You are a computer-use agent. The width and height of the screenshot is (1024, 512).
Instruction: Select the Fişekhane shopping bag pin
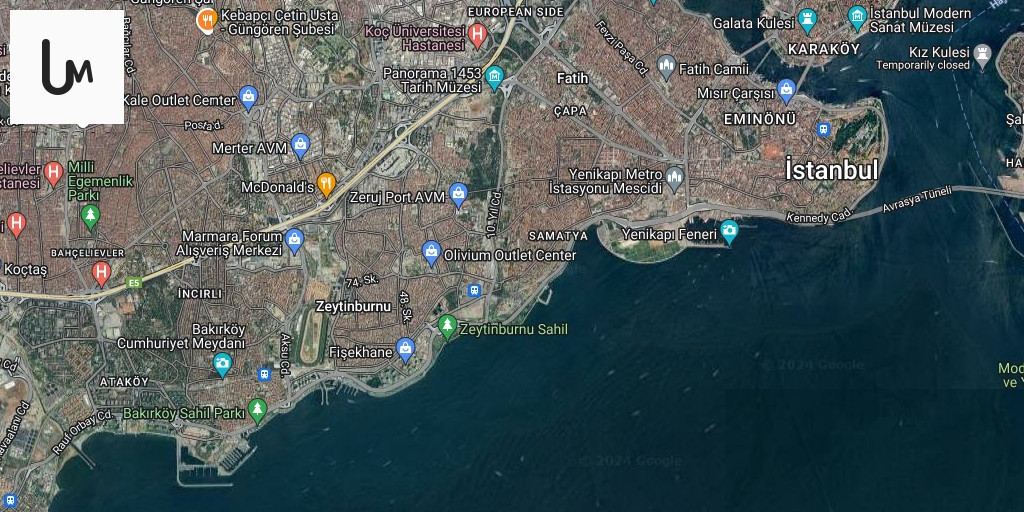(406, 350)
